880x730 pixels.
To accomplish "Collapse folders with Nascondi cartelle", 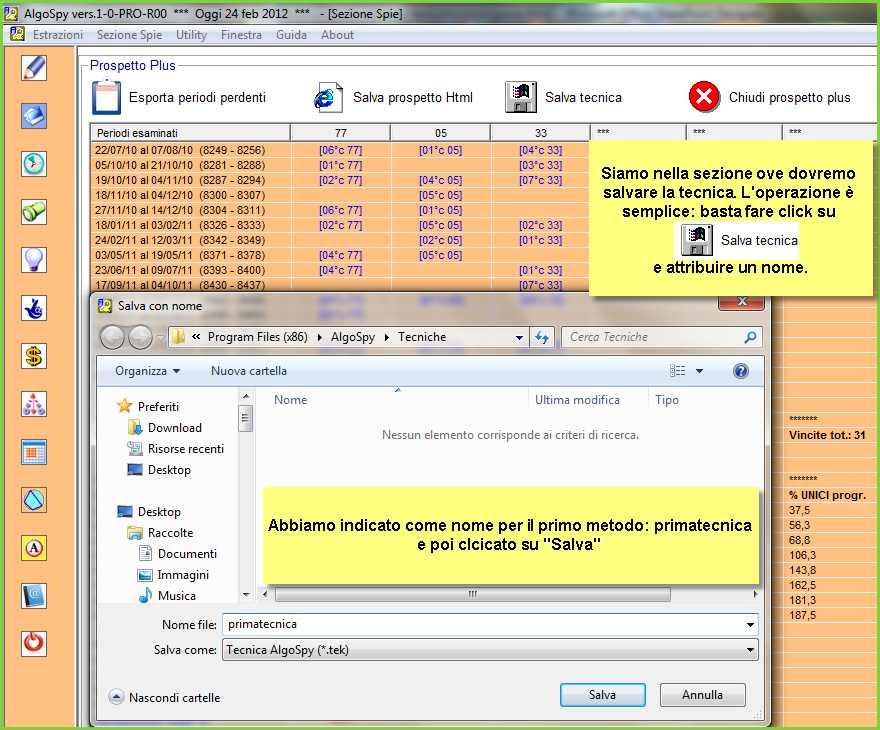I will coord(164,697).
